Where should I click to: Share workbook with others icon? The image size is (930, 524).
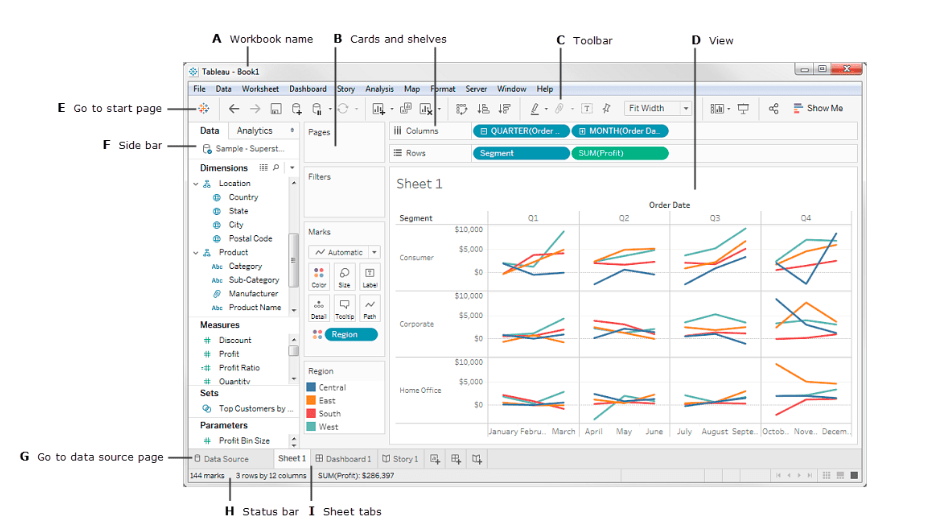[773, 109]
